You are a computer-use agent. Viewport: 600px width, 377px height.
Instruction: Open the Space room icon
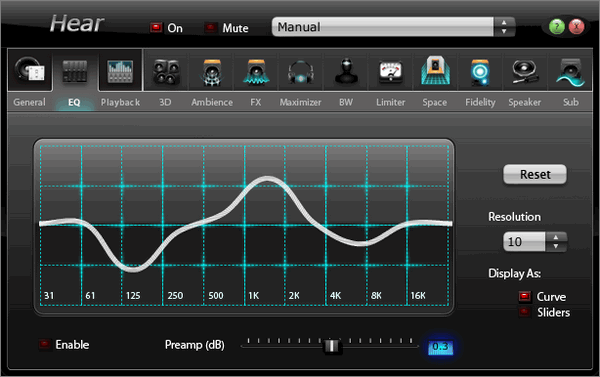point(435,70)
